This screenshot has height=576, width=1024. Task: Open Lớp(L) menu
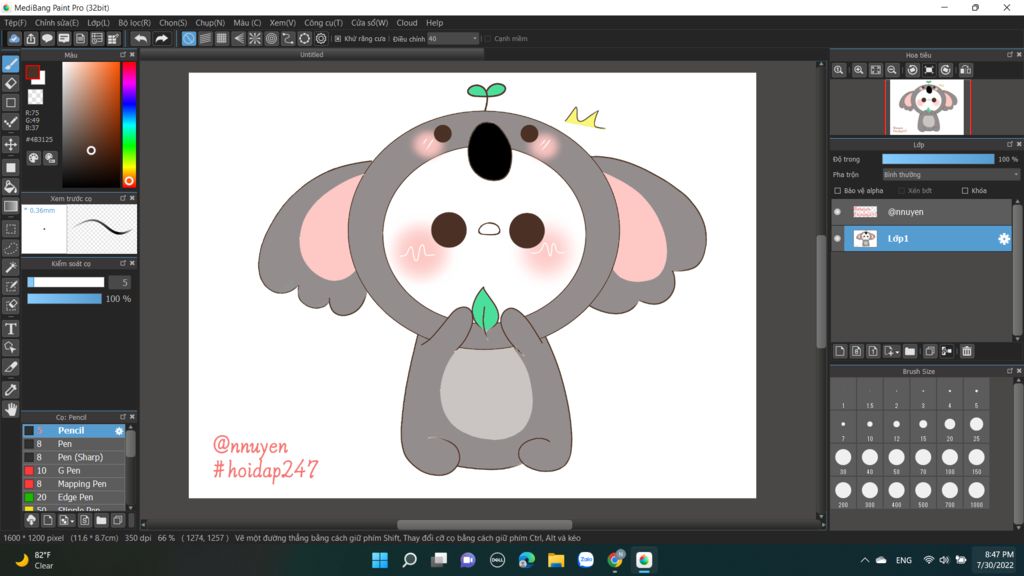99,23
